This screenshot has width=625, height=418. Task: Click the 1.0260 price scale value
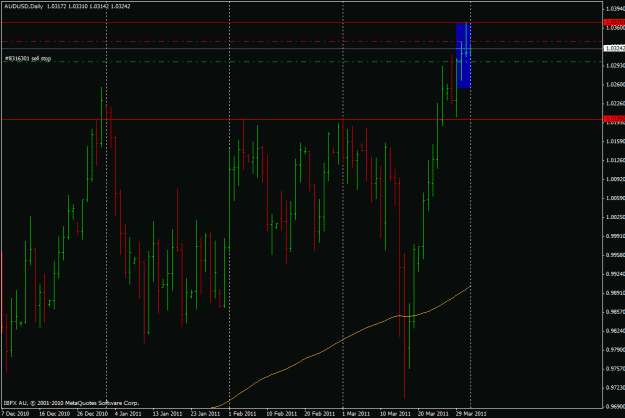(x=615, y=84)
